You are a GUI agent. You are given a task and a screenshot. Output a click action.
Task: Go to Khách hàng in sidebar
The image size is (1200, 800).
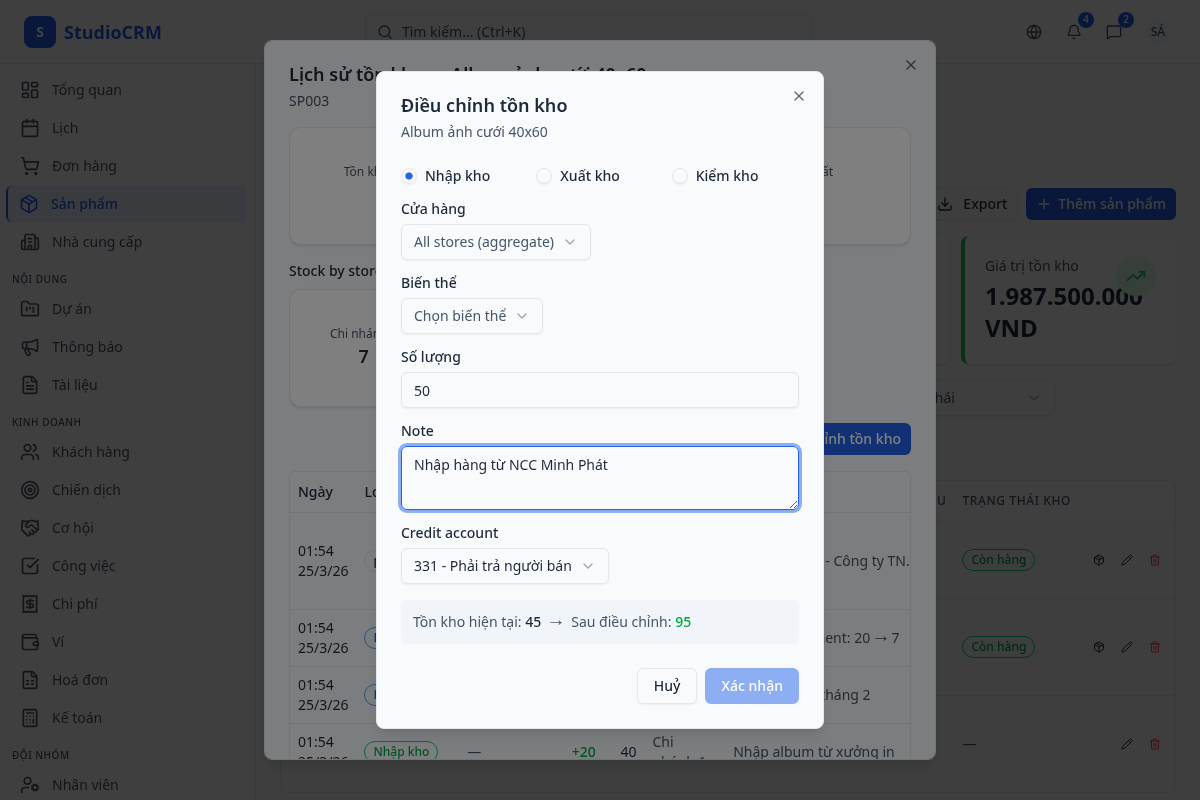(x=90, y=452)
